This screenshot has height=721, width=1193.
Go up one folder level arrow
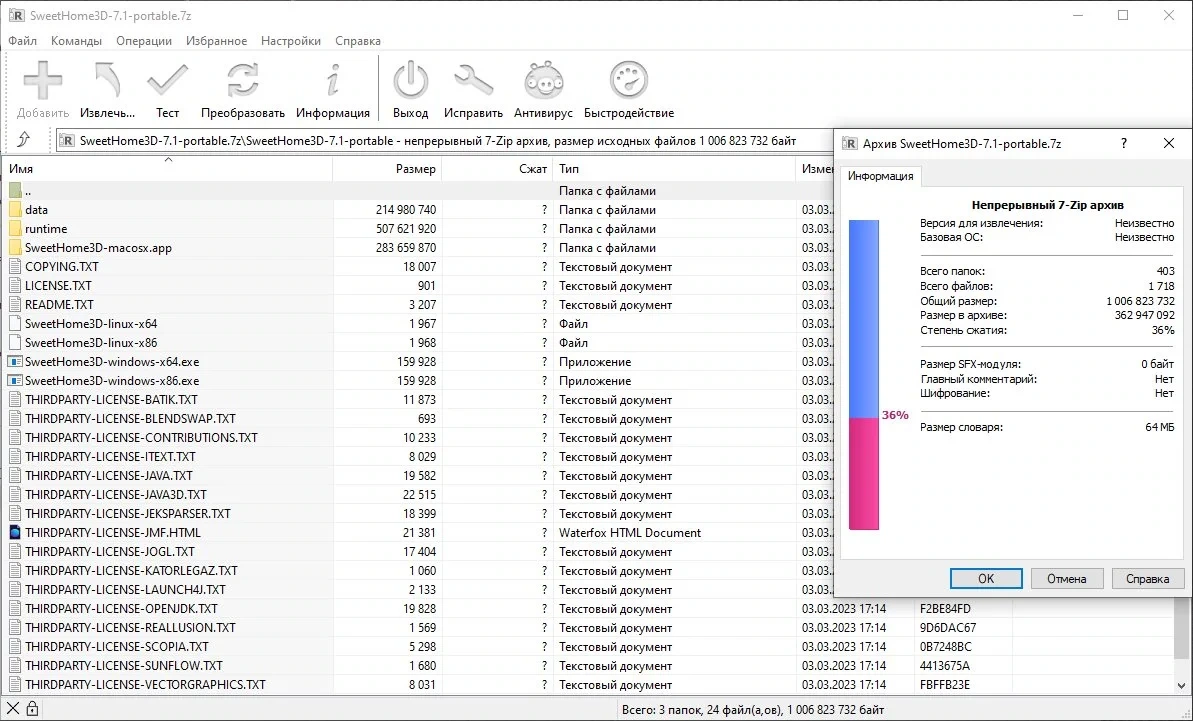pos(24,139)
